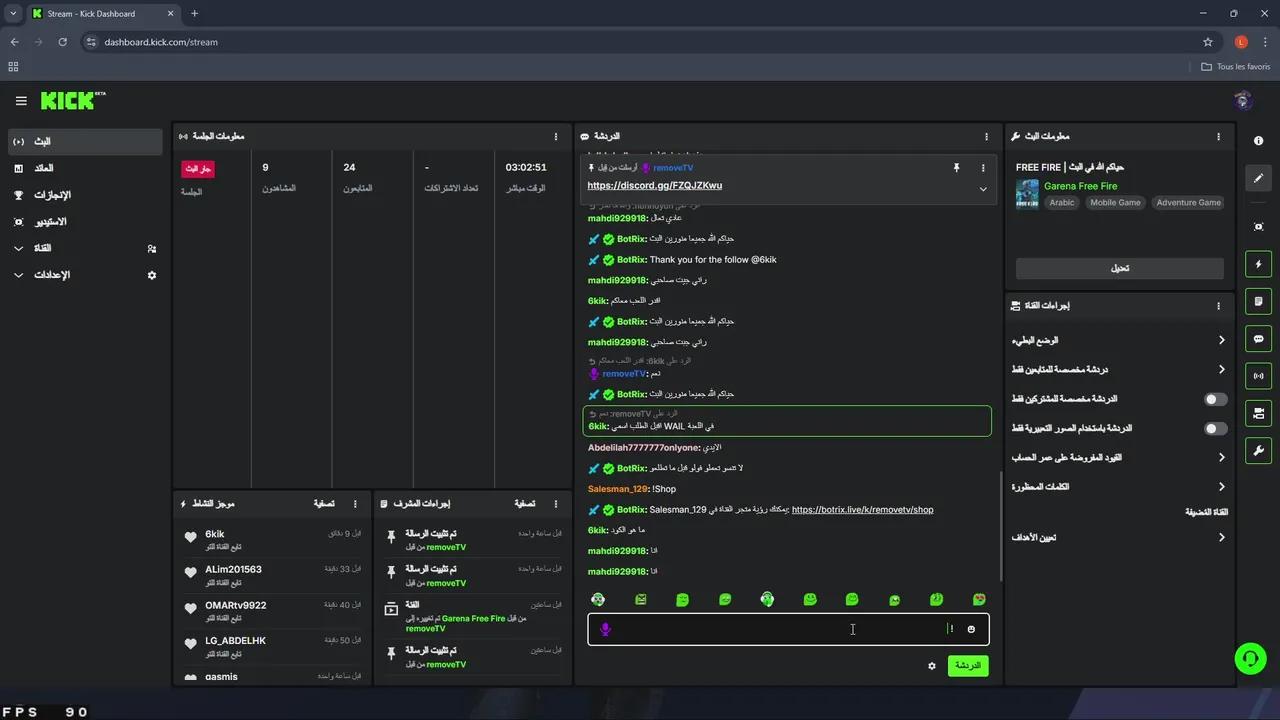Toggle the wrench widget in right sidebar

click(1258, 450)
